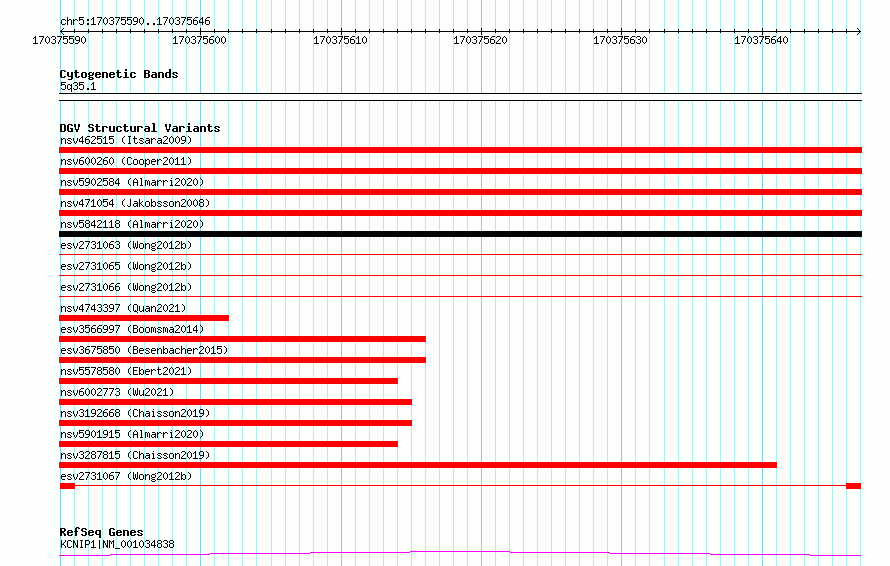Click ruler position 170375610
This screenshot has width=890, height=566.
[340, 40]
